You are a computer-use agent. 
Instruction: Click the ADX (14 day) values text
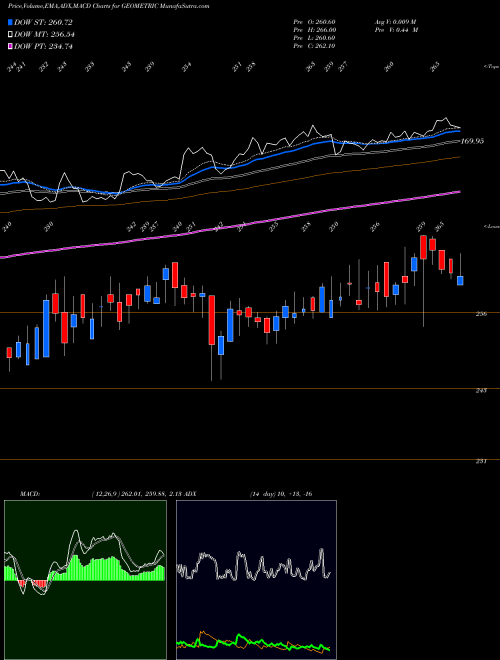(281, 494)
